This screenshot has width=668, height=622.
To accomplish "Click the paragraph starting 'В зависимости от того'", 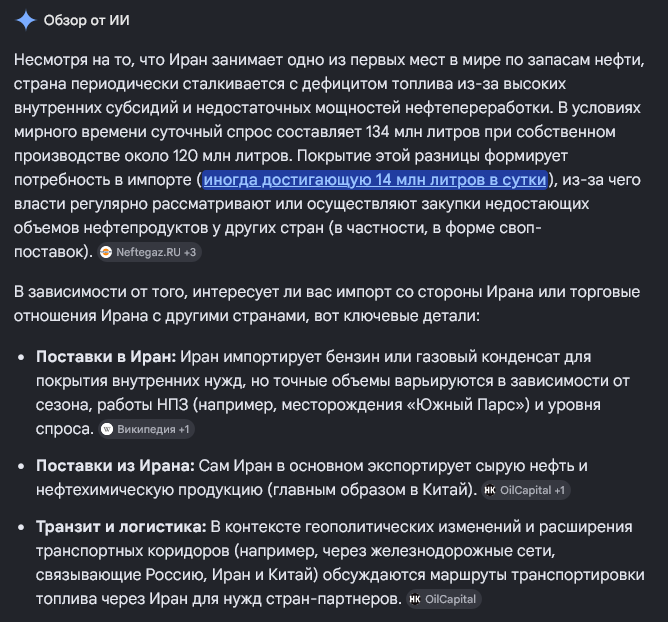I will (x=327, y=304).
